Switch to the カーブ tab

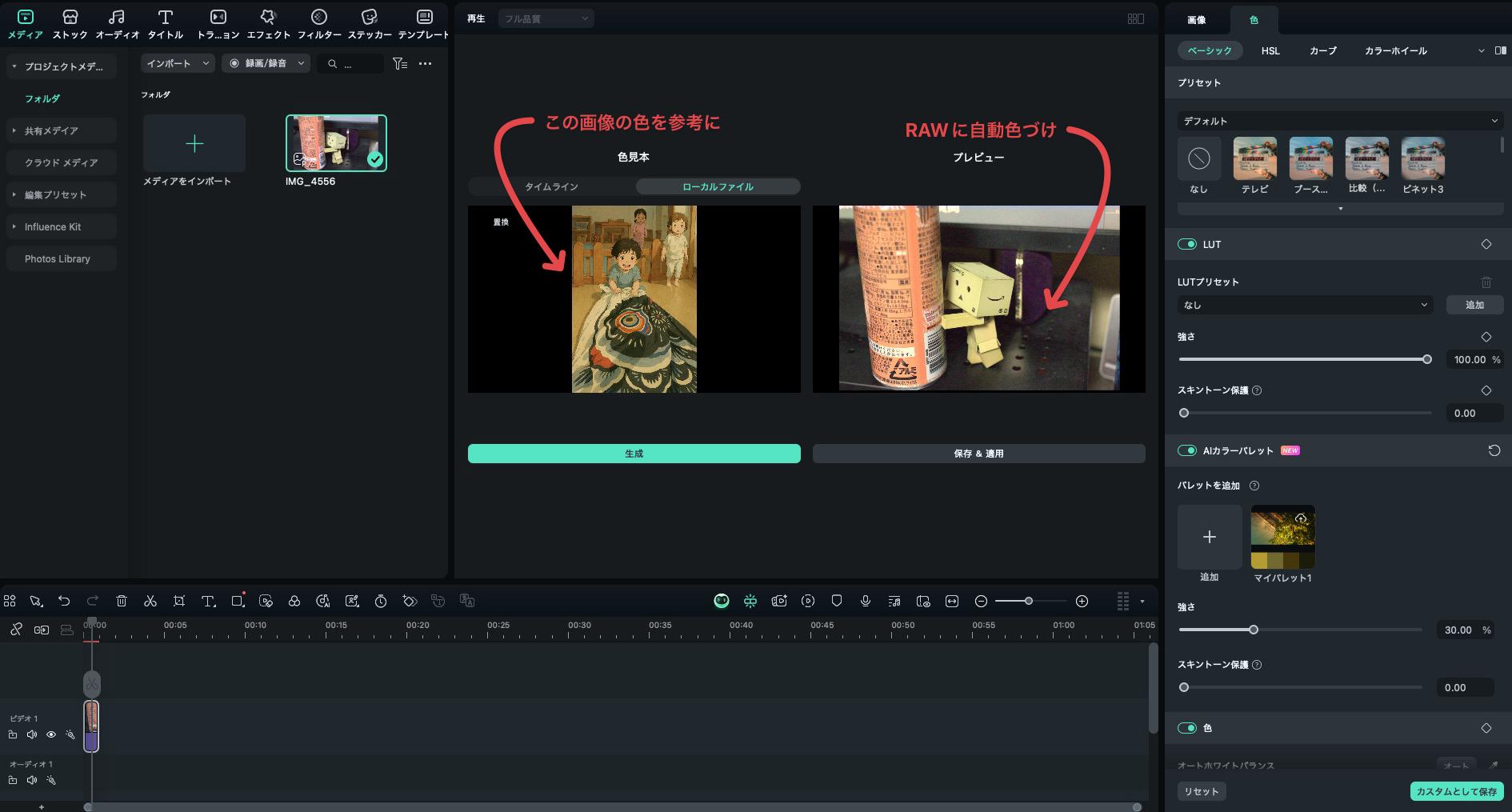(1322, 50)
